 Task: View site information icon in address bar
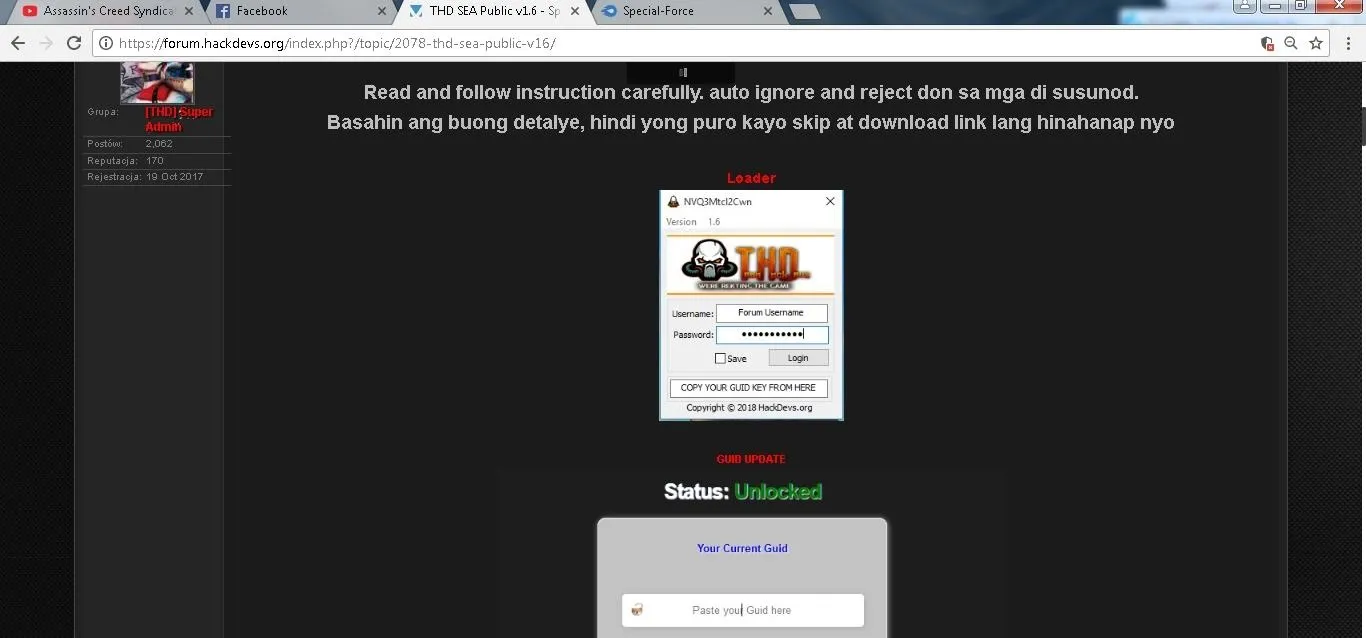point(106,43)
